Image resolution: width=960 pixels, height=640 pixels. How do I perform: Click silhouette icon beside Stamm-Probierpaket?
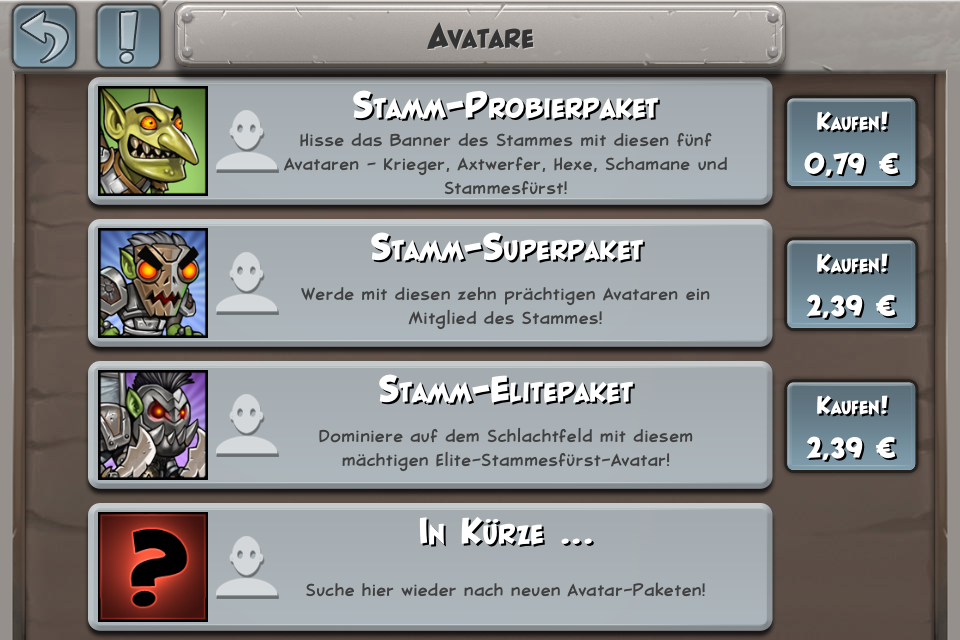[247, 141]
